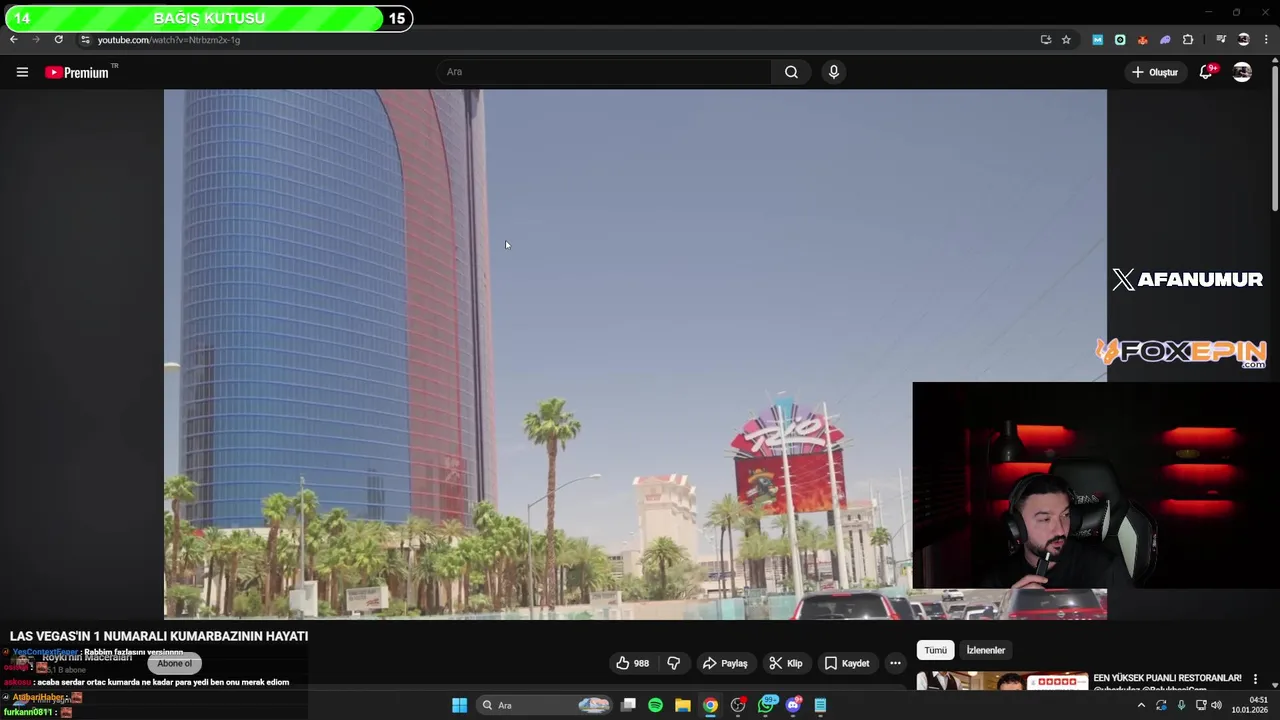Click site info icon in address bar
The image size is (1280, 720).
click(85, 40)
